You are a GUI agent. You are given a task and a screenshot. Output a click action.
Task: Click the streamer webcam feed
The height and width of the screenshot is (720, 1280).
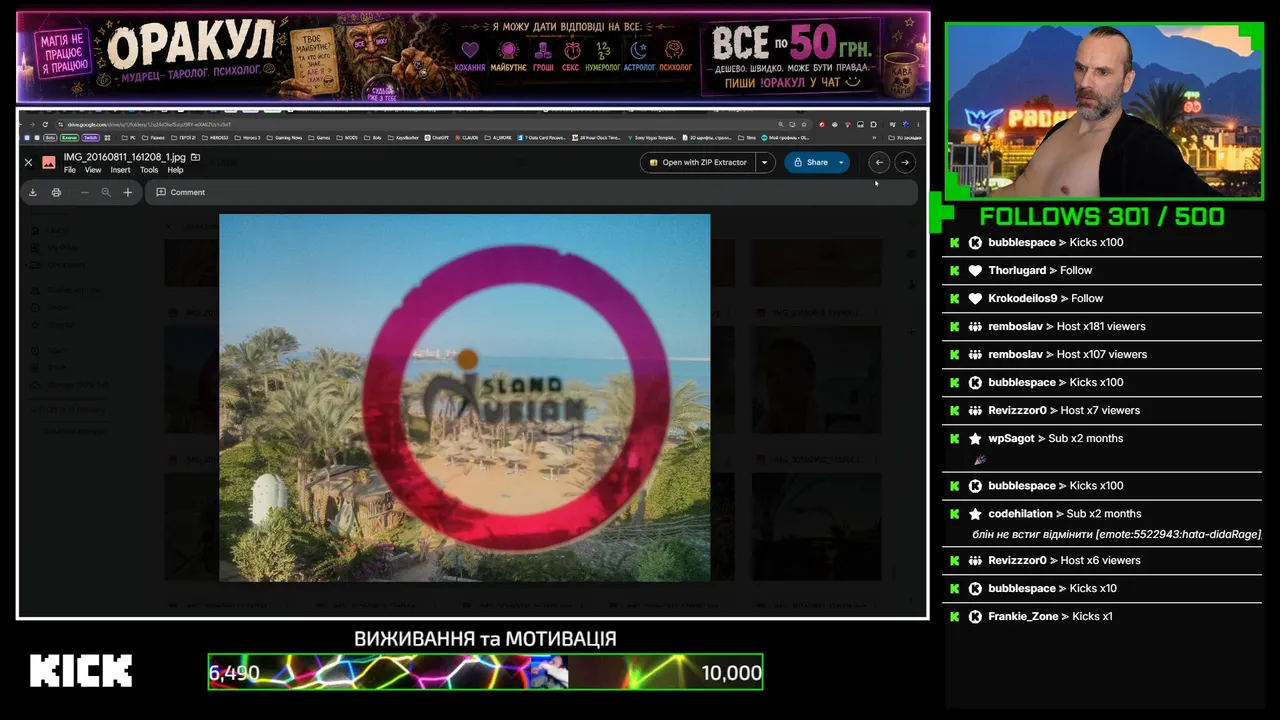(x=1104, y=110)
